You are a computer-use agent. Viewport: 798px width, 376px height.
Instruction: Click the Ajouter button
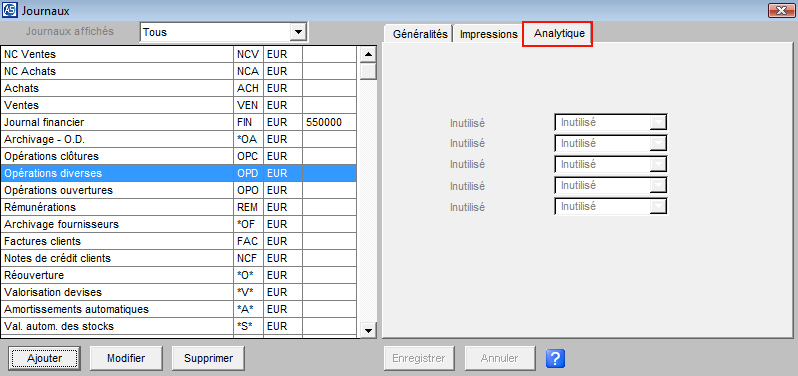click(44, 358)
